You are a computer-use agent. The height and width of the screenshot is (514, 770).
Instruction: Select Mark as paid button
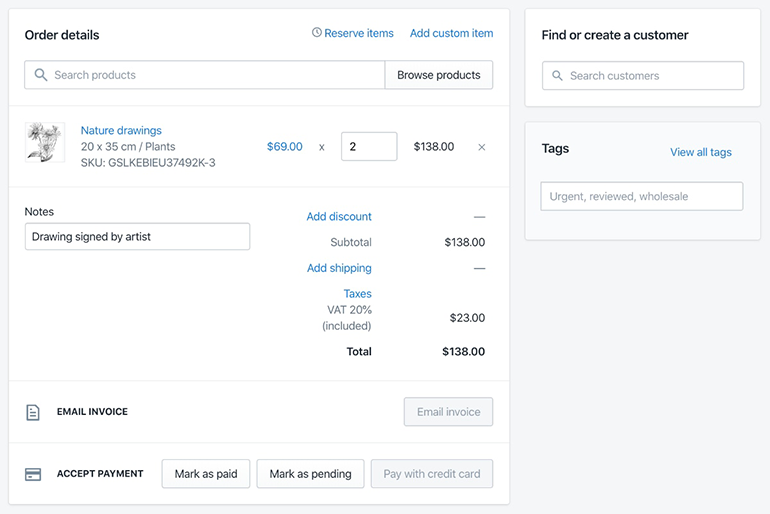pos(206,474)
